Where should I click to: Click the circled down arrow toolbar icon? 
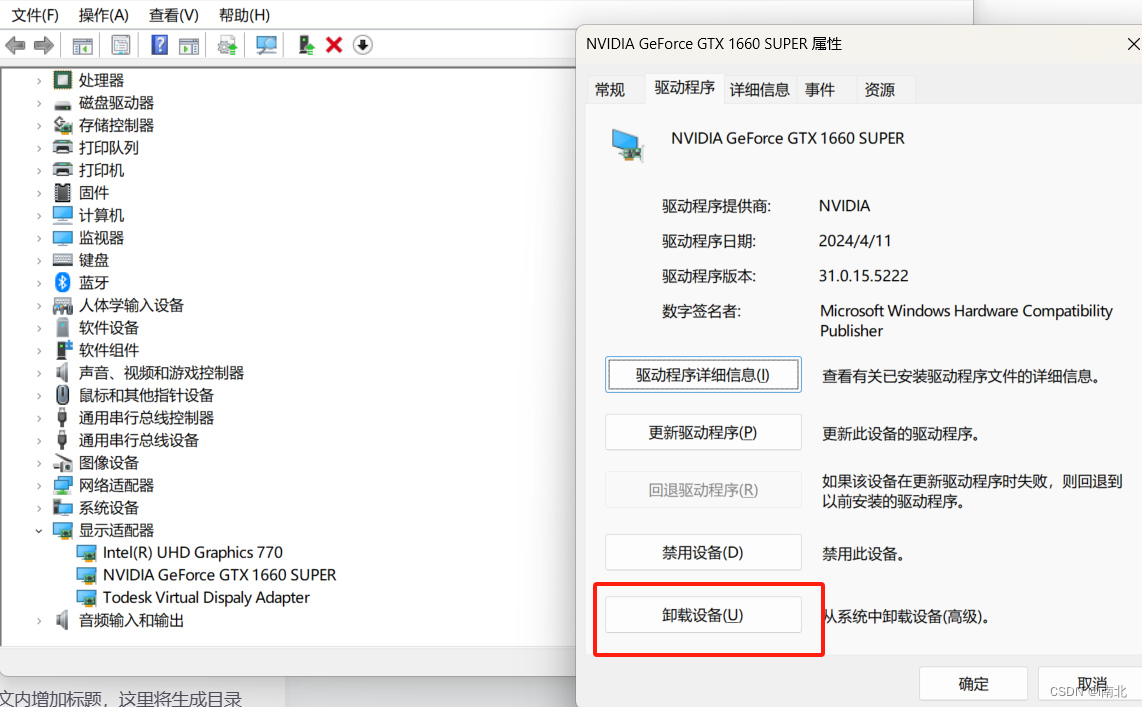click(363, 45)
